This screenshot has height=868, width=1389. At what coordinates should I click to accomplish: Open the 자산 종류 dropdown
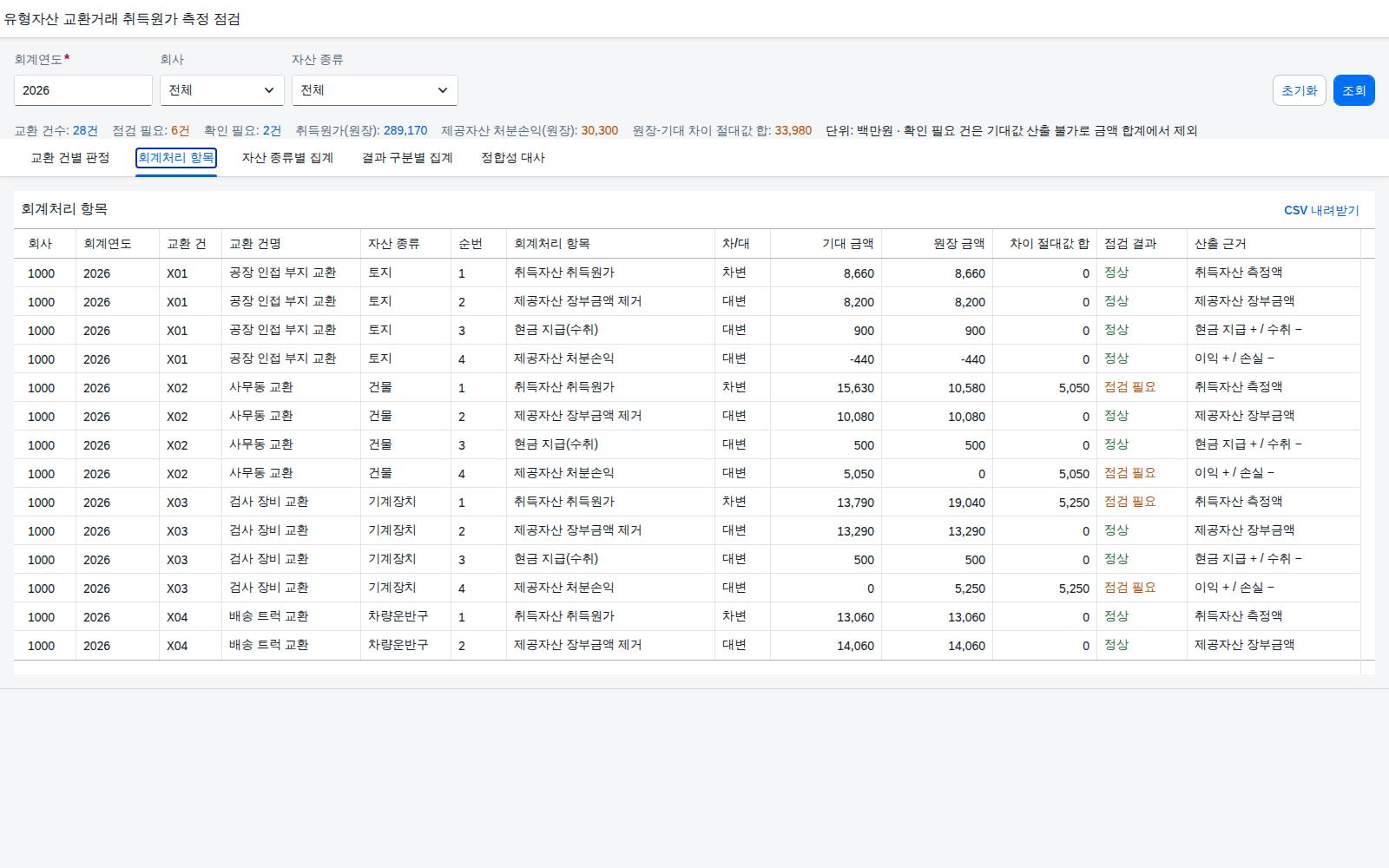[x=374, y=90]
